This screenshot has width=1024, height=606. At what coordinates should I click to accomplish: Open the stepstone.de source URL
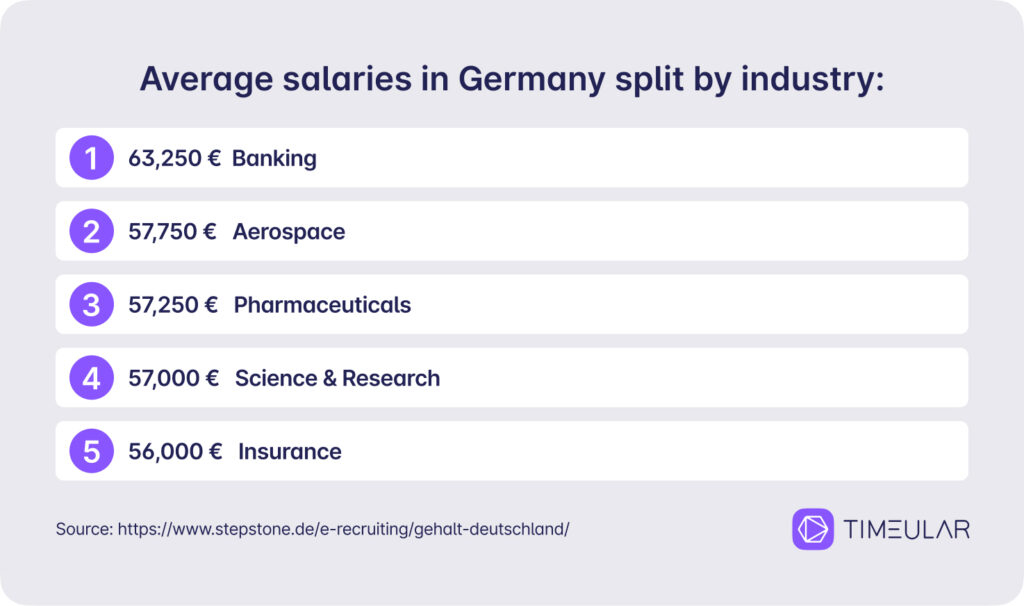tap(344, 529)
